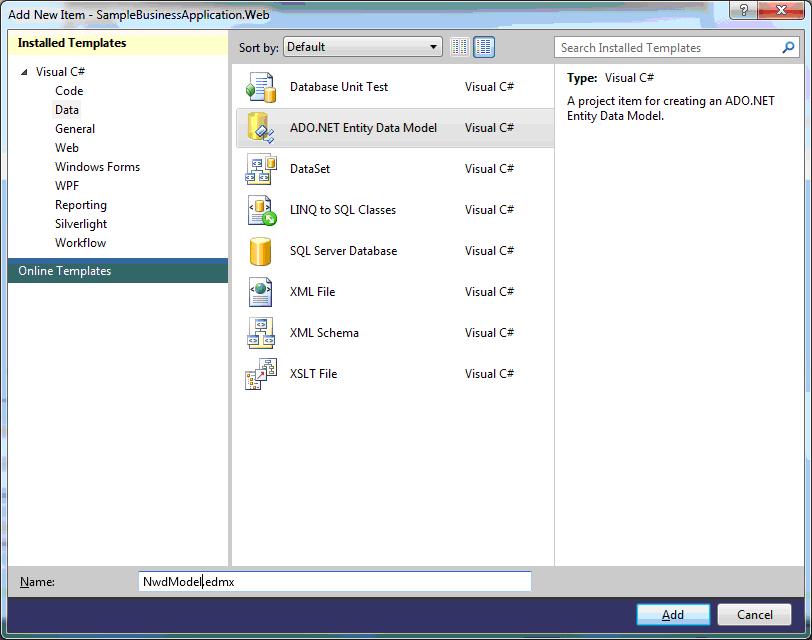Select the ADO.NET Entity Data Model icon
Viewport: 812px width, 640px height.
coord(261,128)
